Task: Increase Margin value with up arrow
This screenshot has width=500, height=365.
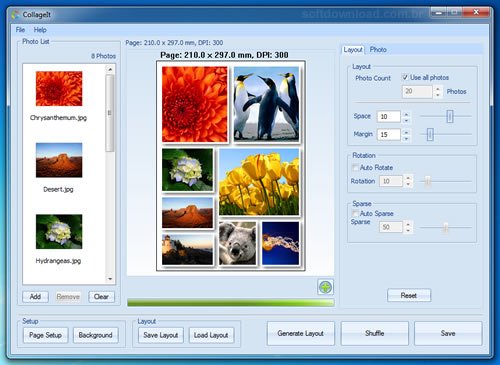Action: (406, 132)
